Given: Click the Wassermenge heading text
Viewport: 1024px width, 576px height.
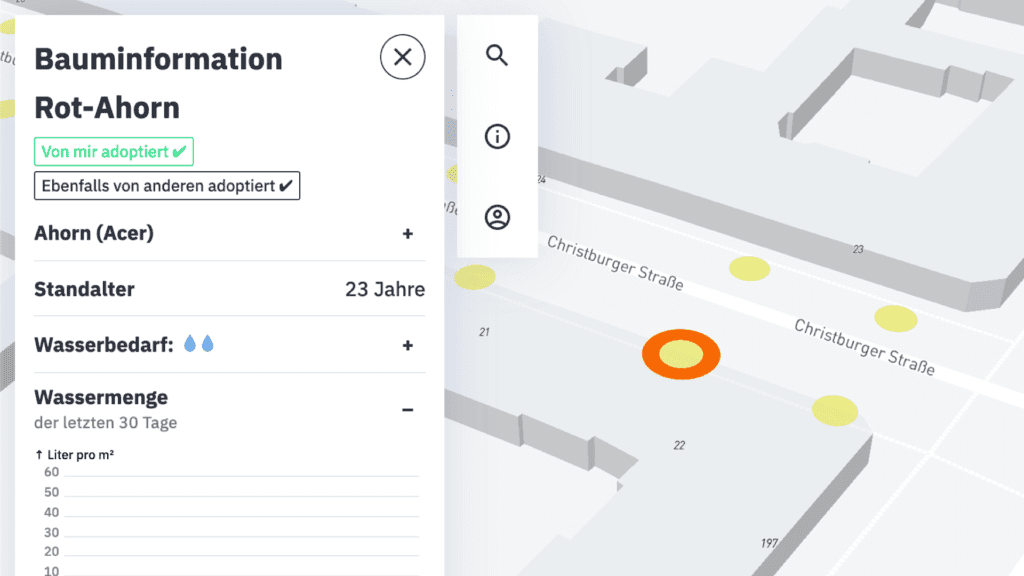Looking at the screenshot, I should (x=101, y=397).
